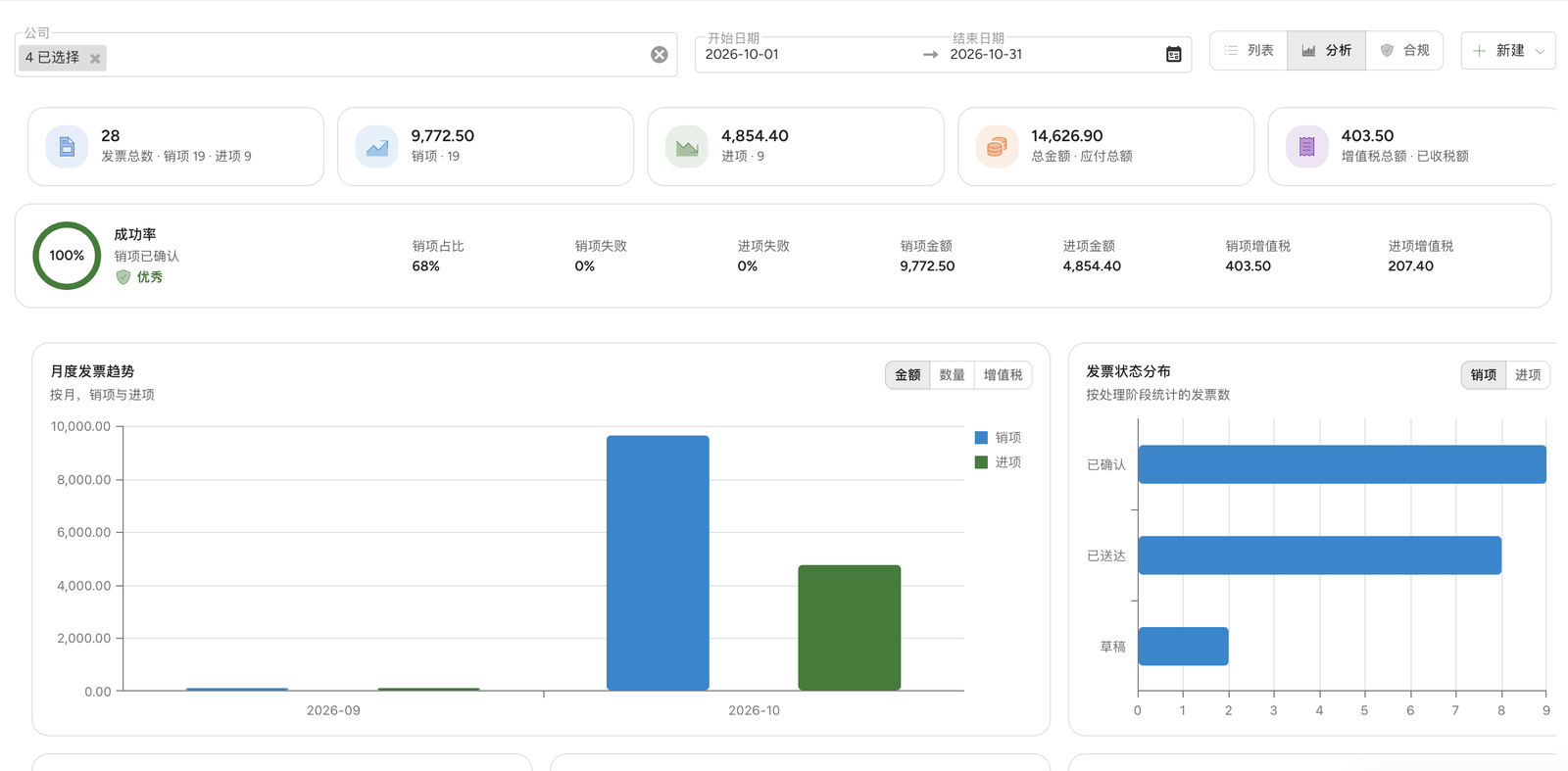Toggle 销项 legend blue swatch

tap(981, 438)
